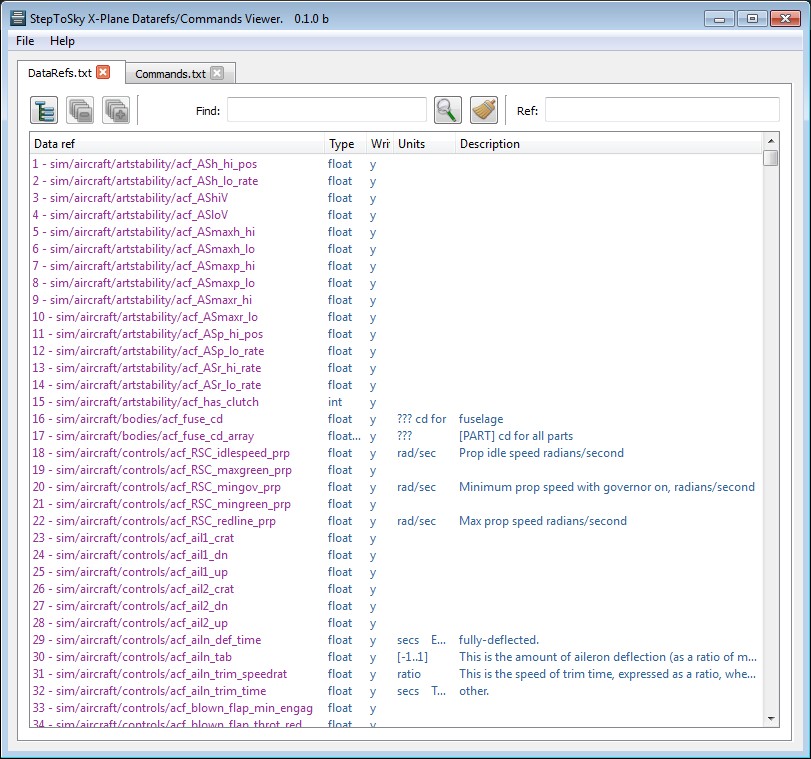Click the expand all toolbar icon
811x759 pixels.
(x=116, y=110)
